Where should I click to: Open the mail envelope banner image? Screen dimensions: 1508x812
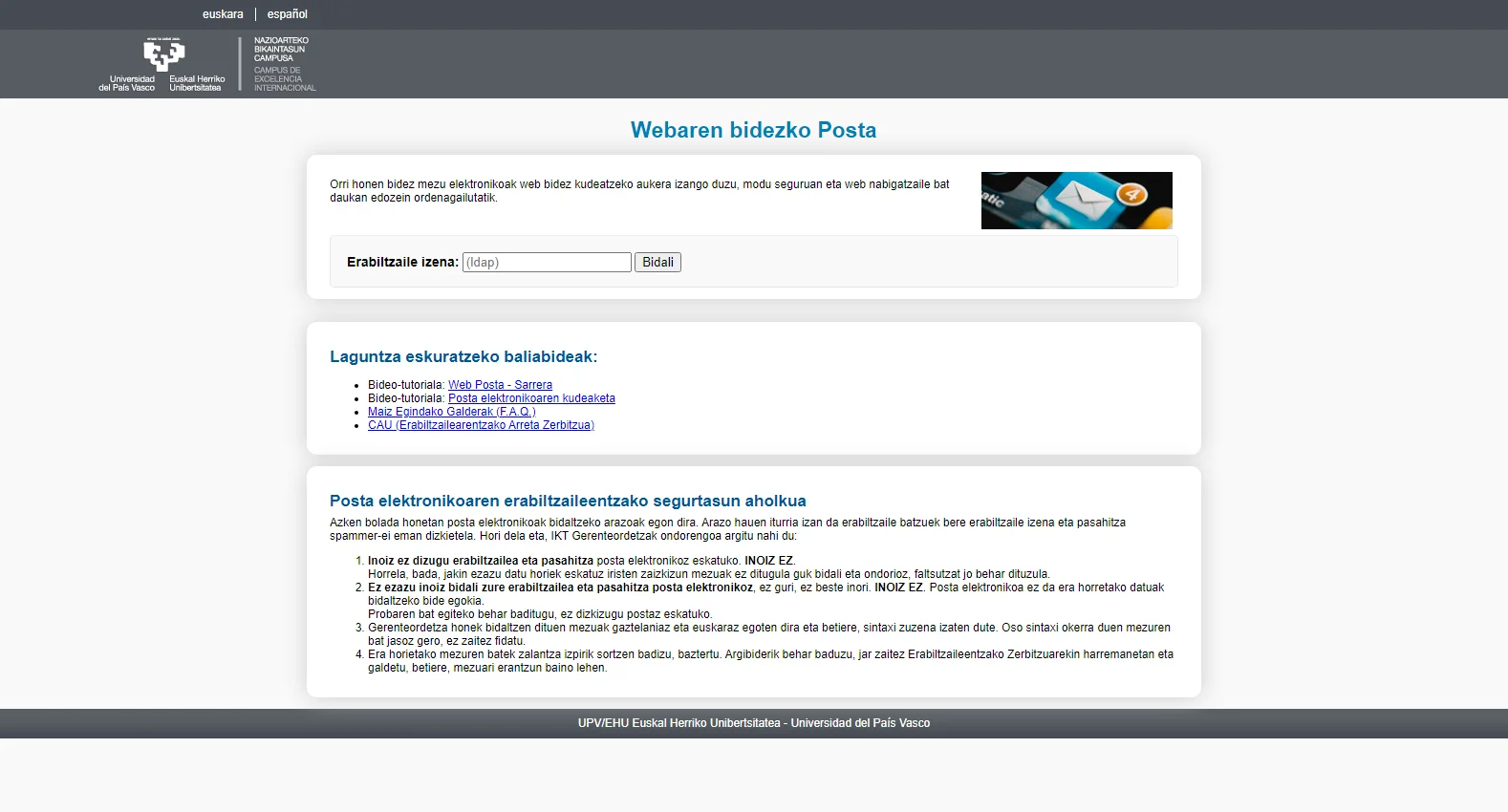click(1076, 201)
